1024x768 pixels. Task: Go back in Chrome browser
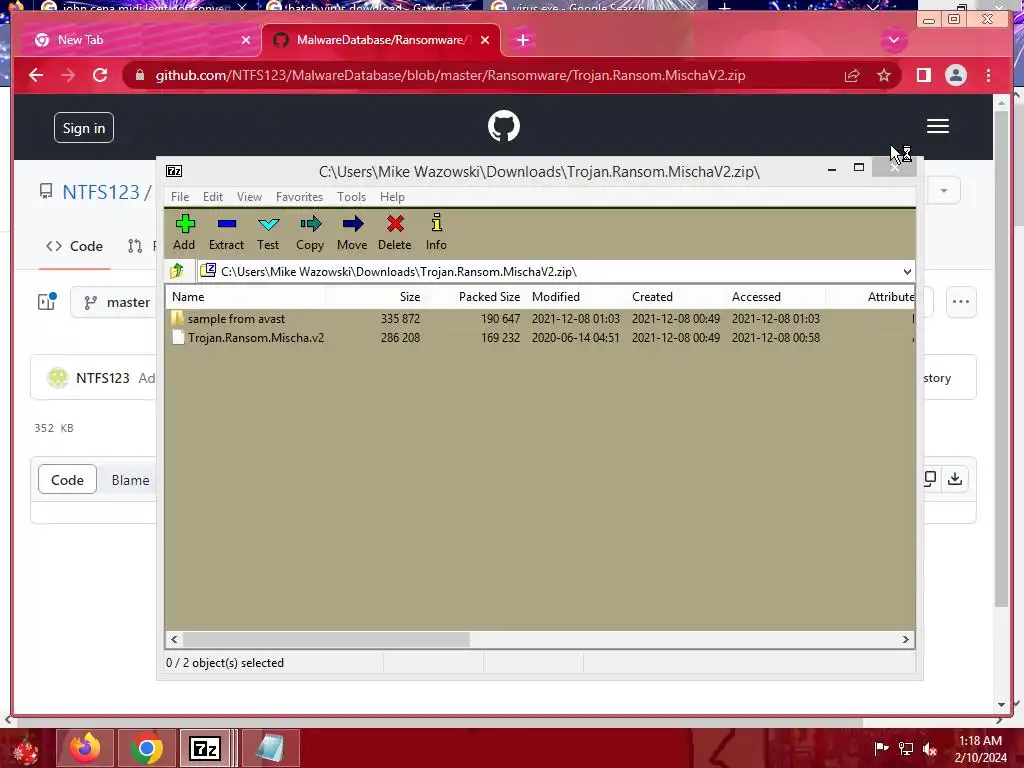36,75
